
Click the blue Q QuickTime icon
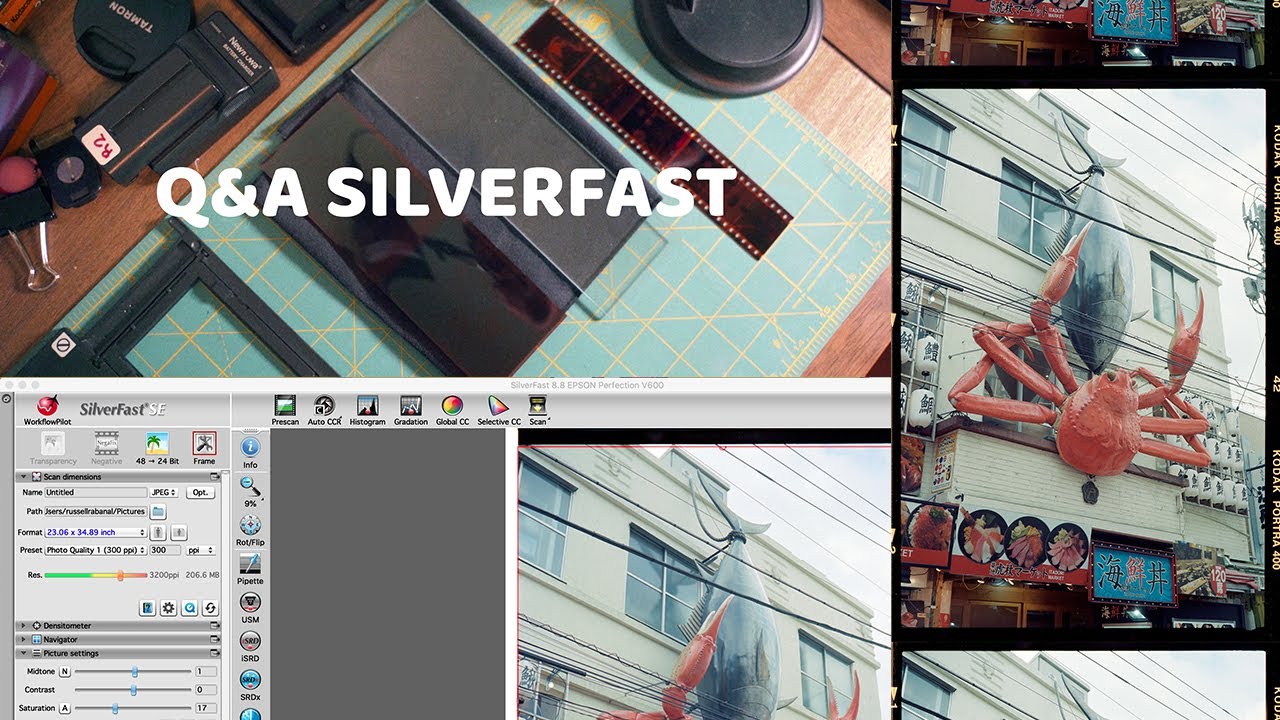pyautogui.click(x=189, y=608)
